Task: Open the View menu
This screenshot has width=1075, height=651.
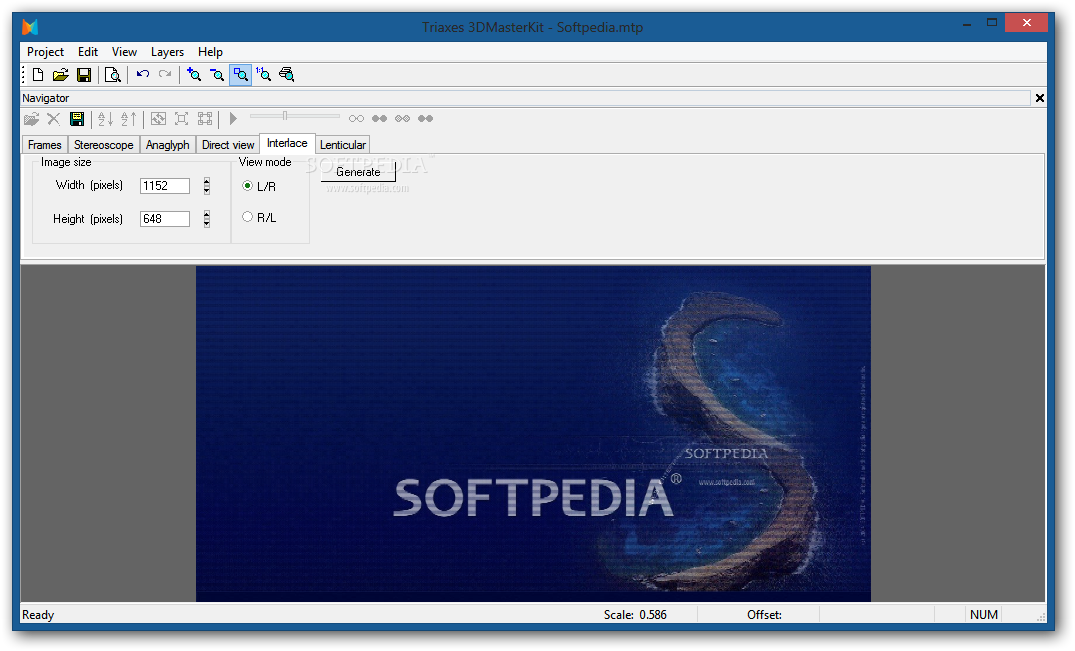Action: pos(124,52)
